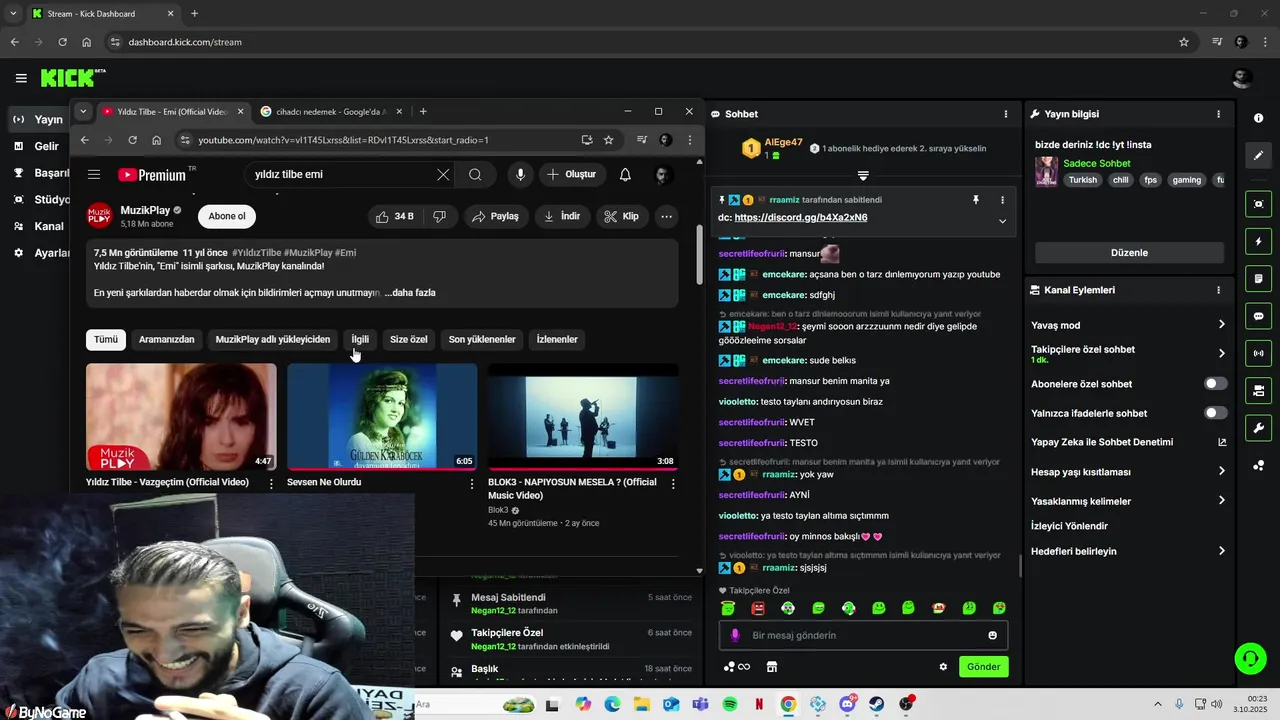
Task: Click the Sohbet chat scrollbar
Action: coord(1019,565)
